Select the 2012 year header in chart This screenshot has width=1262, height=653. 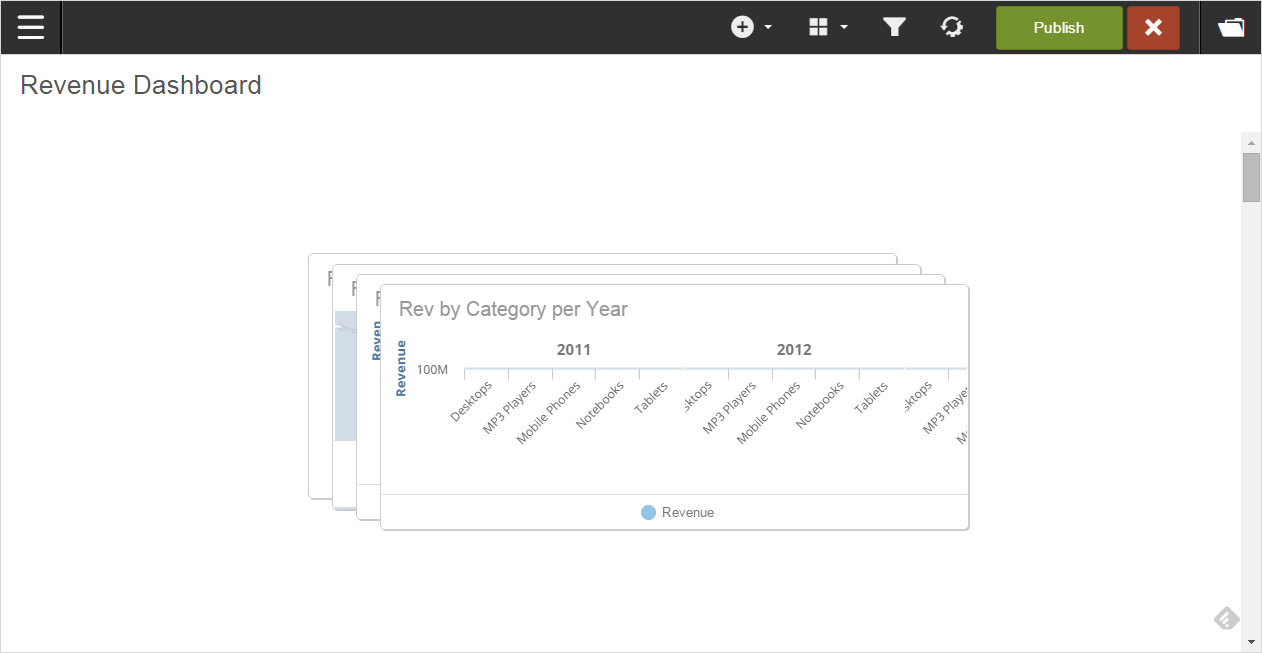coord(794,350)
